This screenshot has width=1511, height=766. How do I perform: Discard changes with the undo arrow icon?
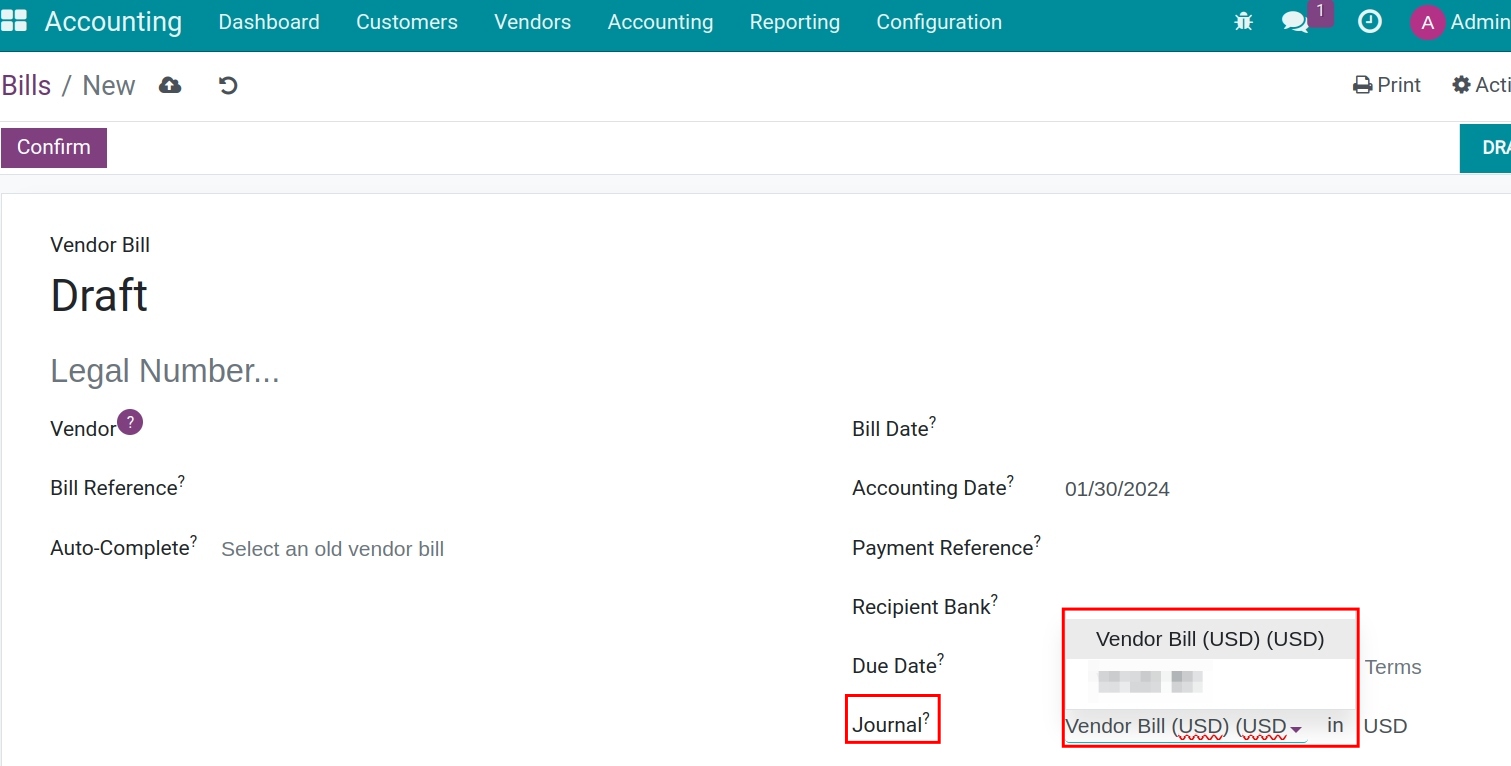[228, 85]
